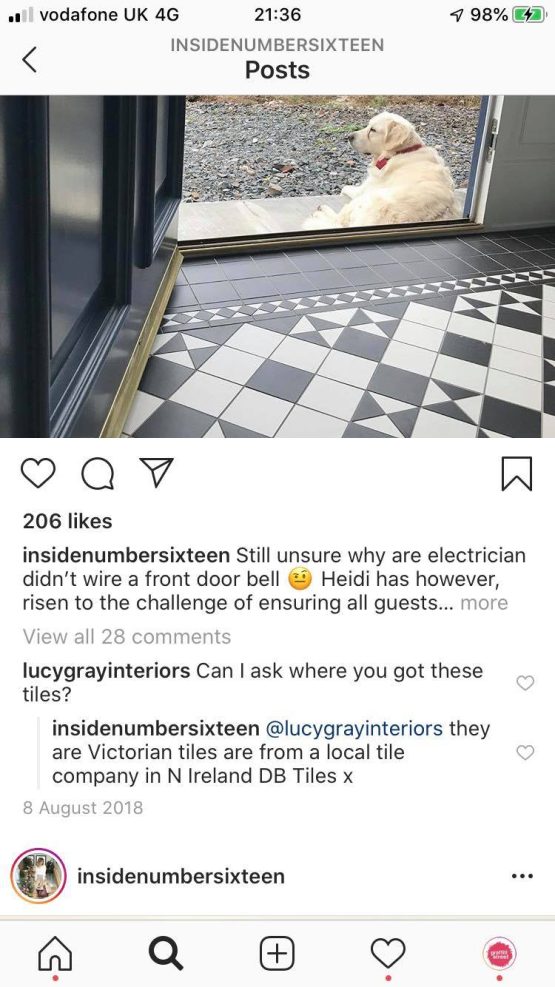Screen dimensions: 555x987
Task: Open the Activity heart tab in the bottom bar
Action: (x=388, y=954)
